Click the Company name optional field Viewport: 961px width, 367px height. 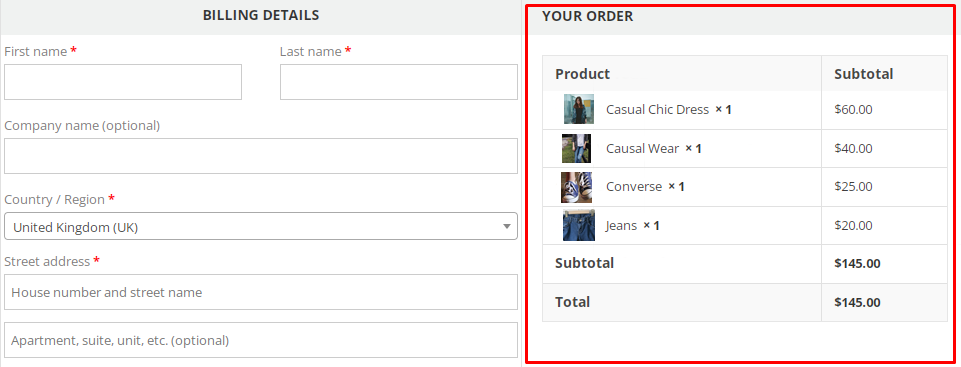[x=260, y=156]
